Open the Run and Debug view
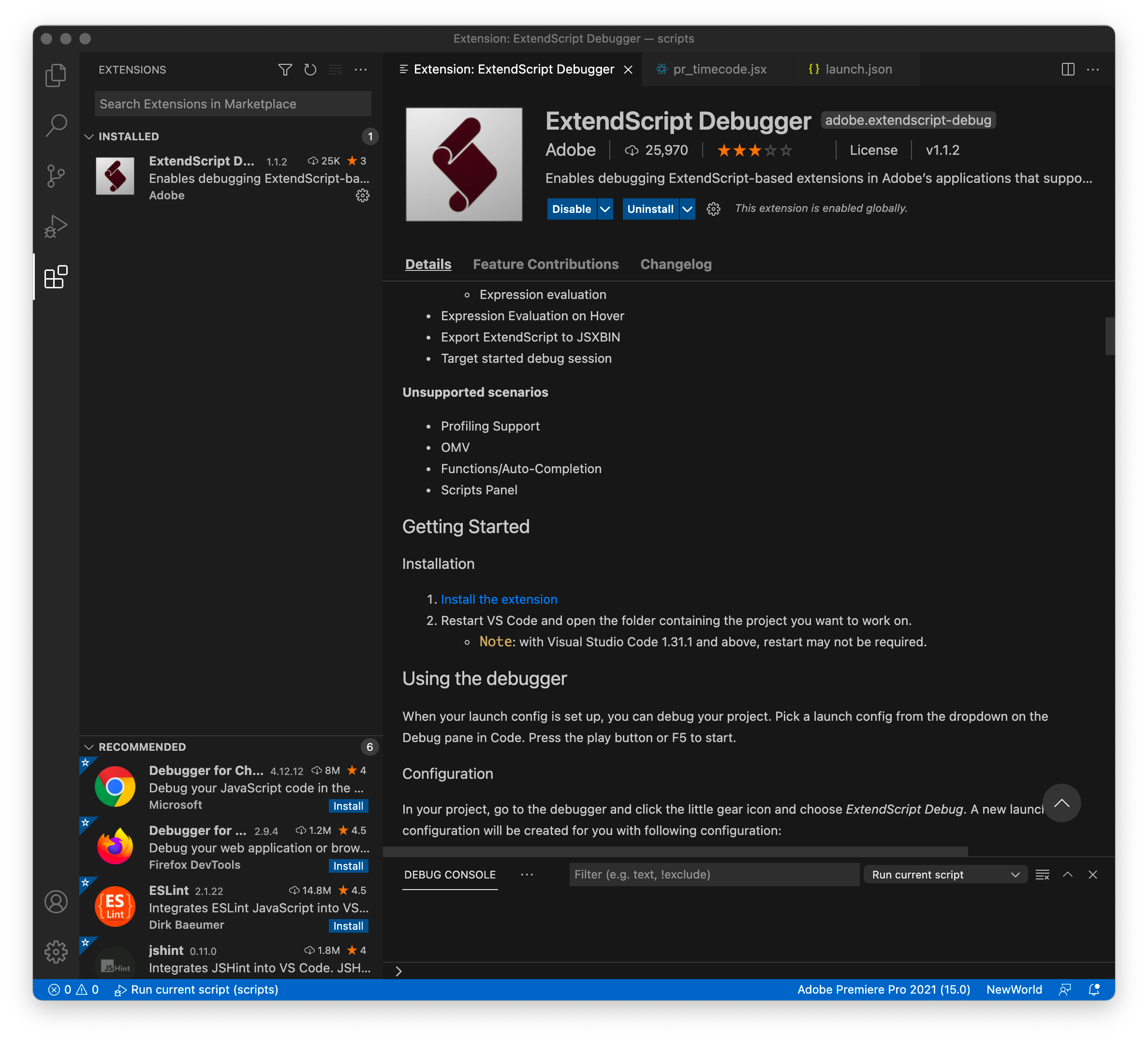Viewport: 1148px width, 1041px height. pos(56,226)
